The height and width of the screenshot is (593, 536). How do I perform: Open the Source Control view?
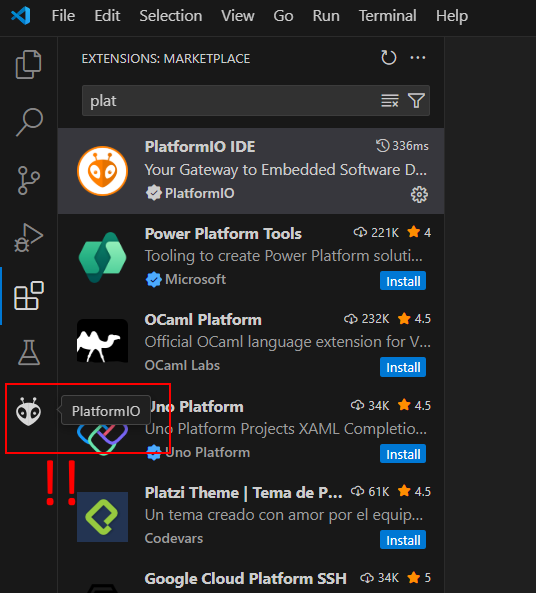pyautogui.click(x=29, y=180)
